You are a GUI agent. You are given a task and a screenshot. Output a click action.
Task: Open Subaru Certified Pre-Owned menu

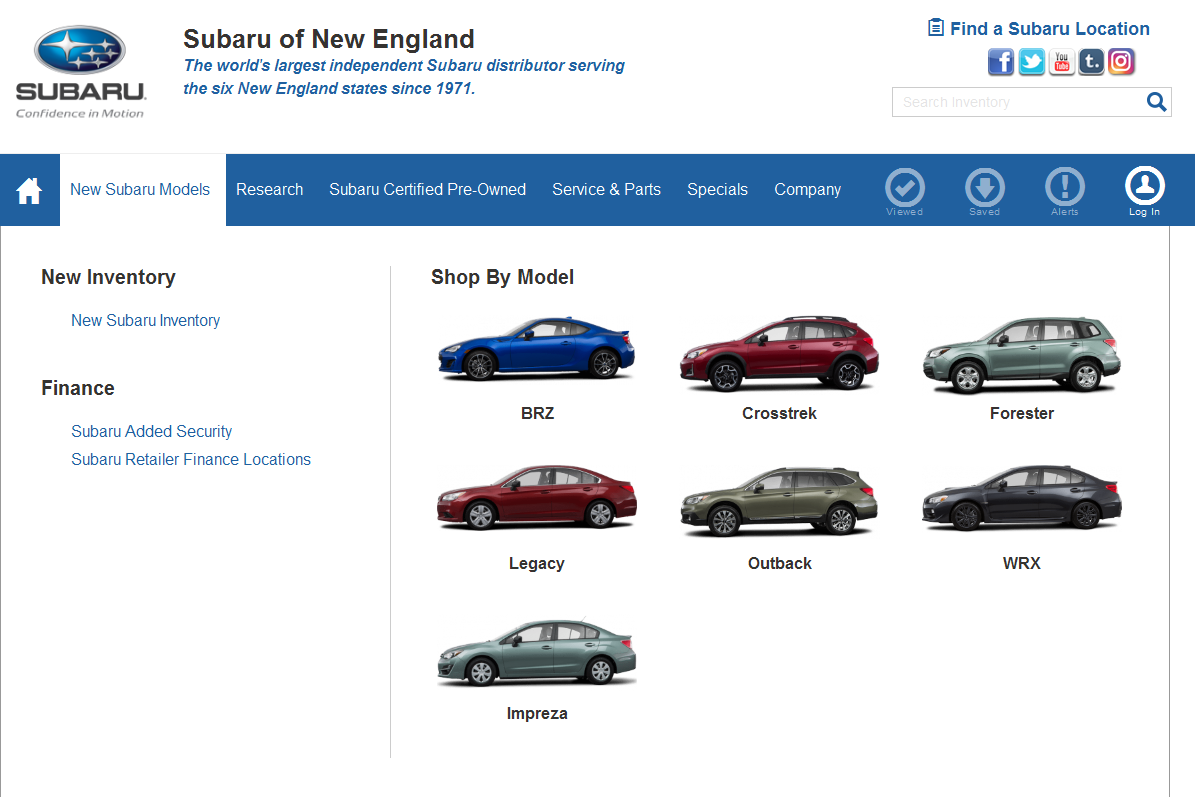click(x=427, y=190)
